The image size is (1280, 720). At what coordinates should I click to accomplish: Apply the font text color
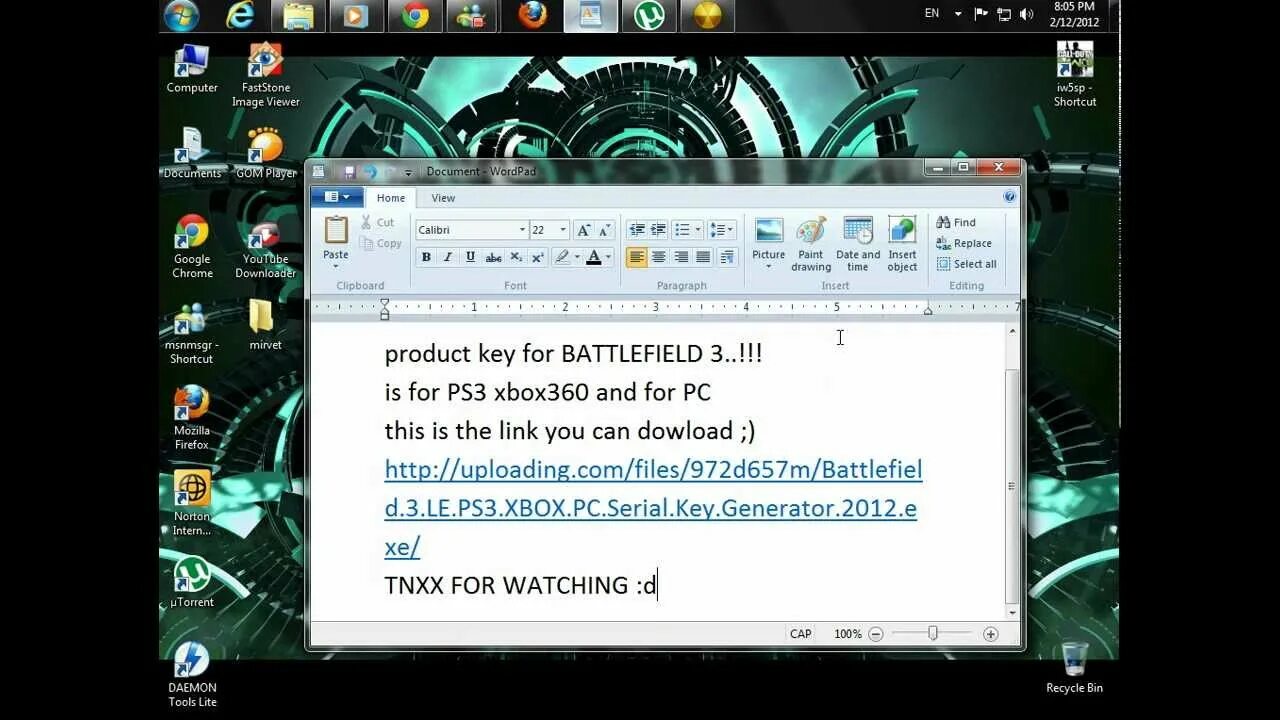click(x=594, y=257)
